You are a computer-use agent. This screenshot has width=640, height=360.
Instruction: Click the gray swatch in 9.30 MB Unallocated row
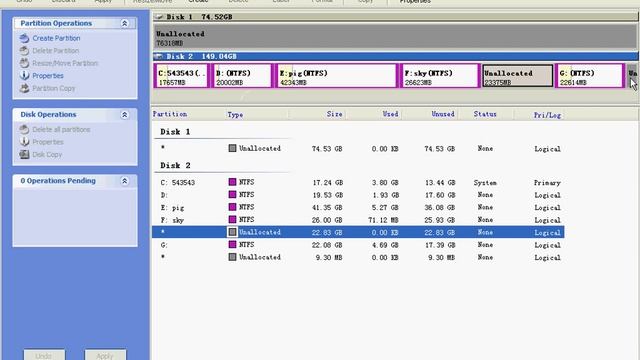232,257
